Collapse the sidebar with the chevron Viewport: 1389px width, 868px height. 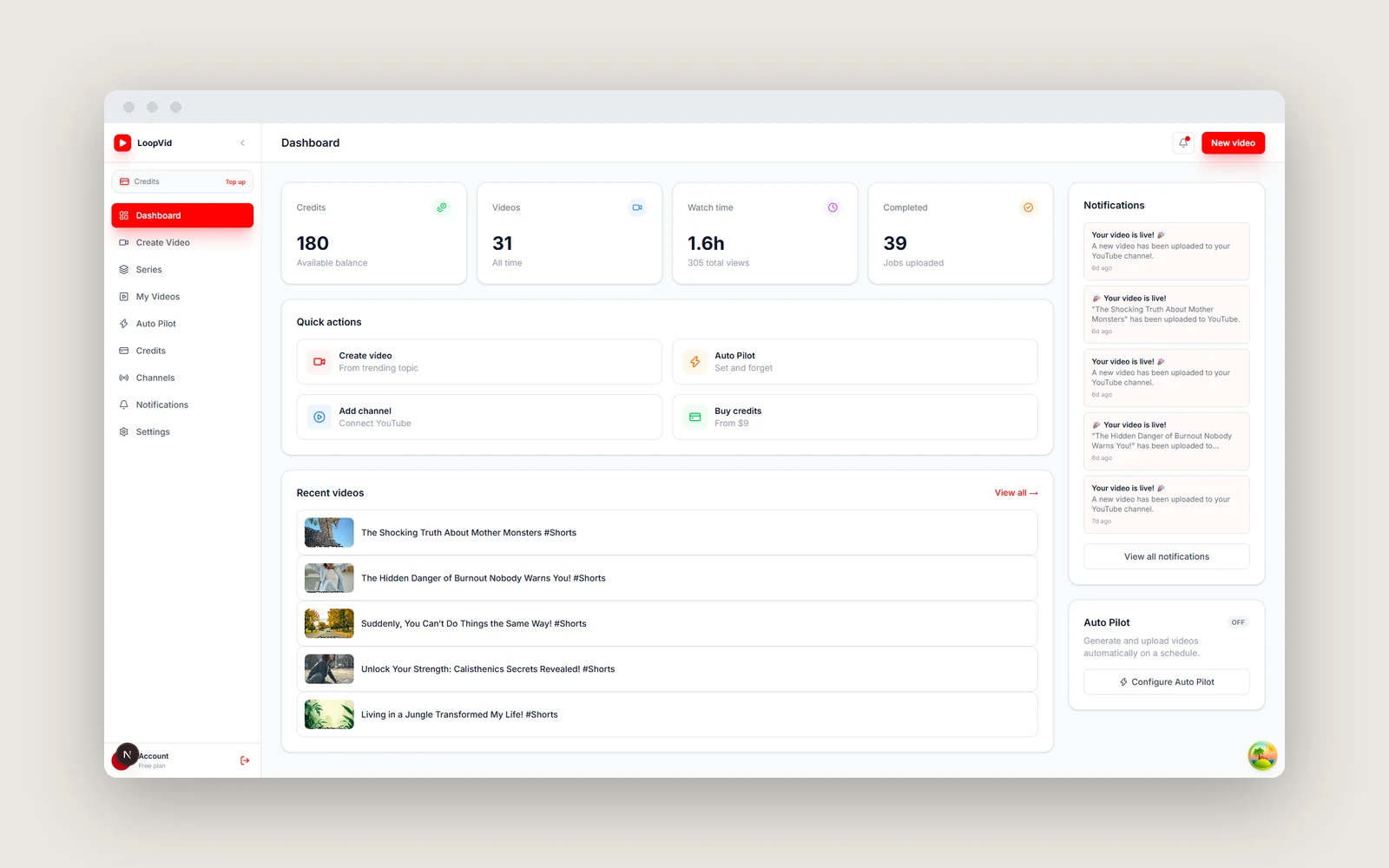tap(242, 143)
